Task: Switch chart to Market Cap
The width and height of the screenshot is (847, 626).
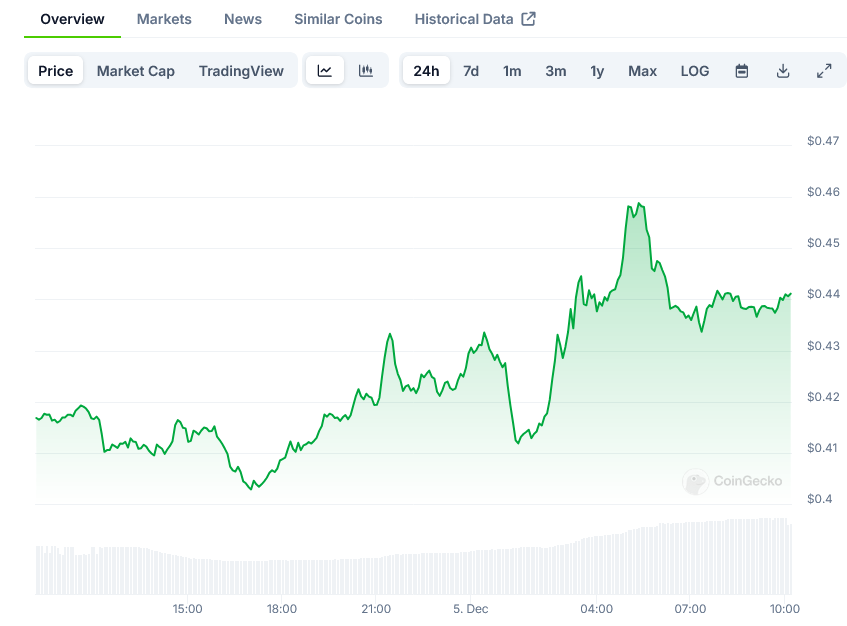Action: (136, 71)
